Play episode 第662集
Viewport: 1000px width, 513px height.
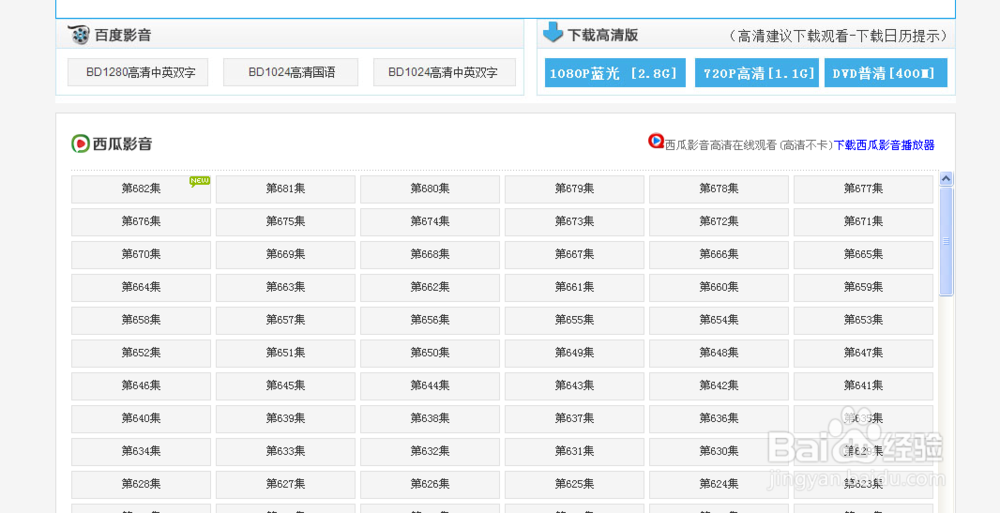(430, 288)
